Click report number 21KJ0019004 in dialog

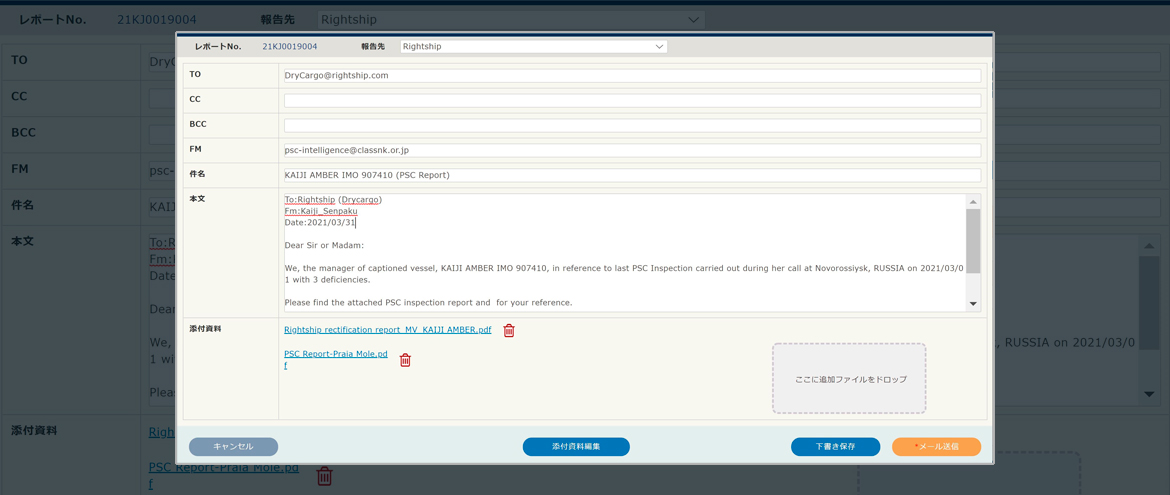click(x=290, y=46)
